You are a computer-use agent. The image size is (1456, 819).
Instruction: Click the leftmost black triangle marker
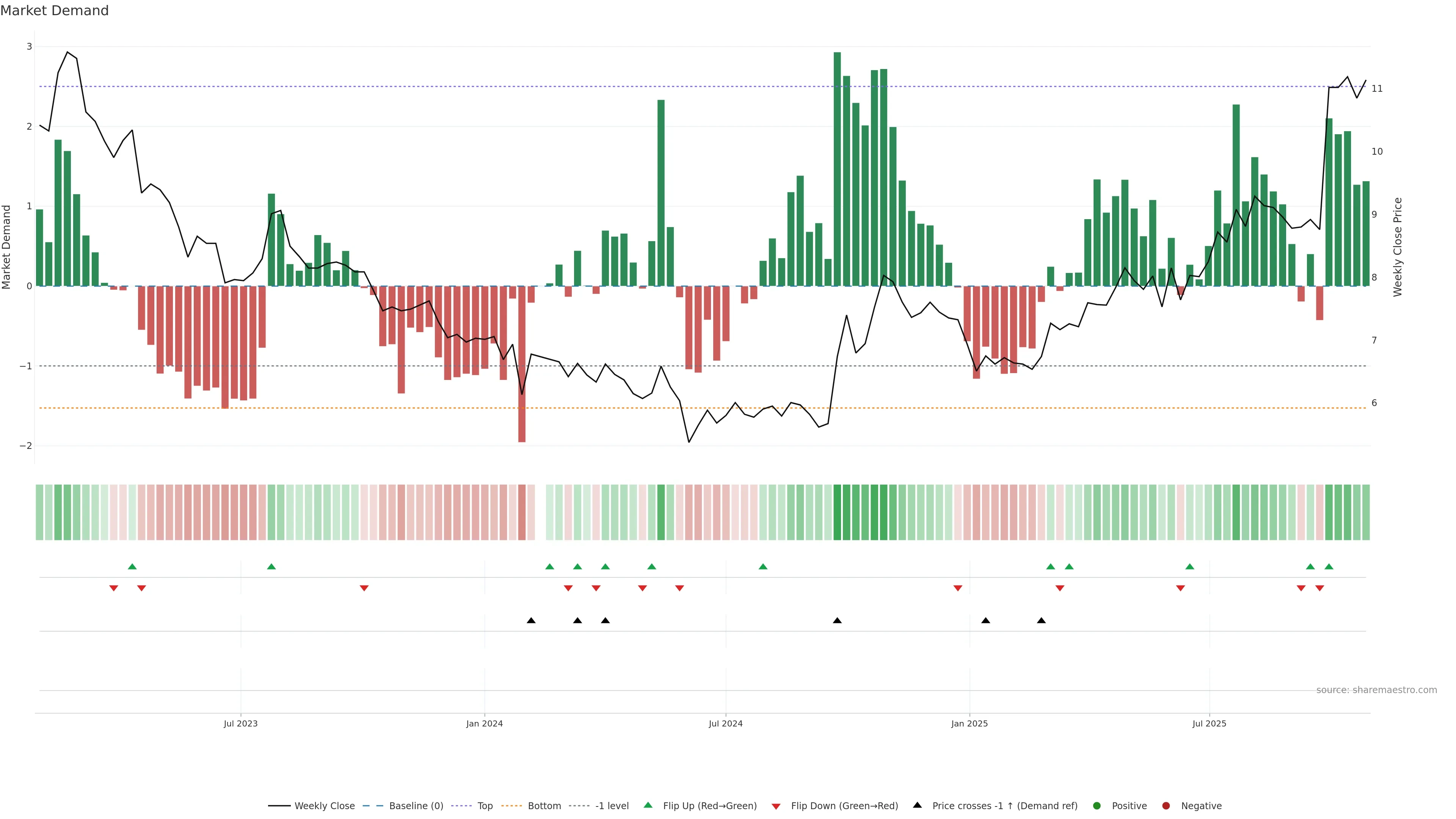click(x=531, y=621)
